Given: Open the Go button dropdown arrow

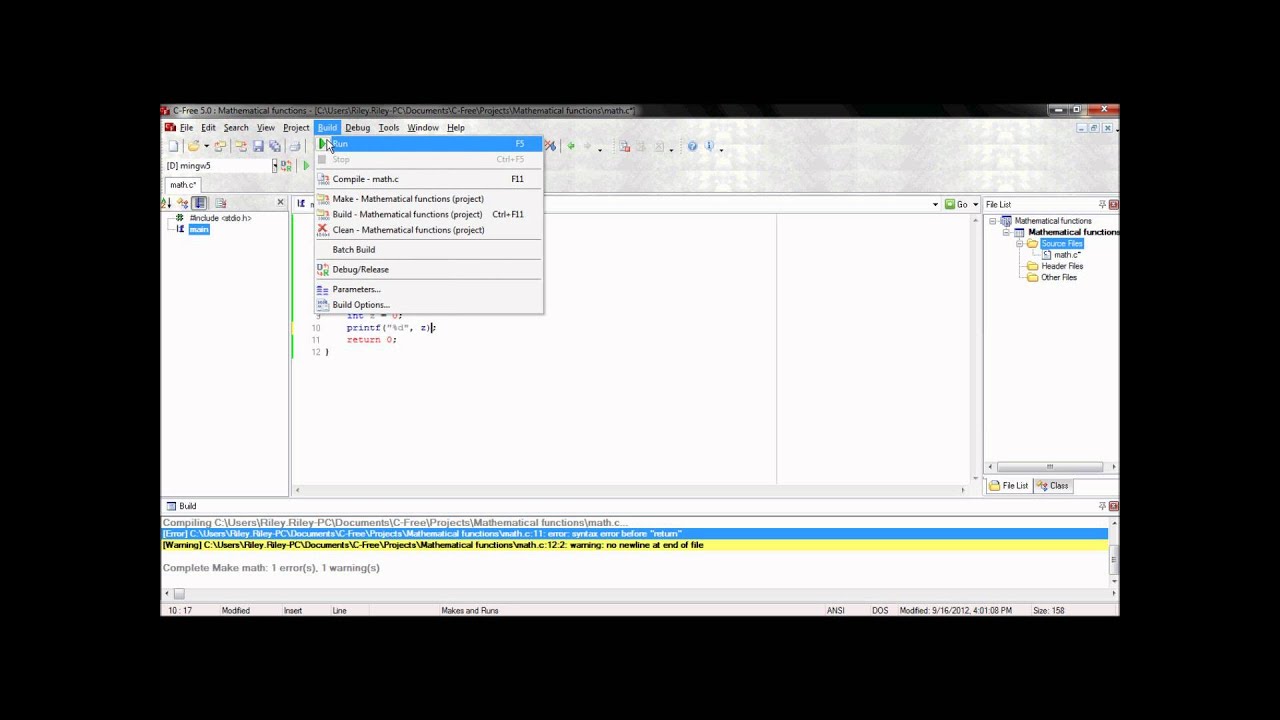Looking at the screenshot, I should tap(976, 205).
